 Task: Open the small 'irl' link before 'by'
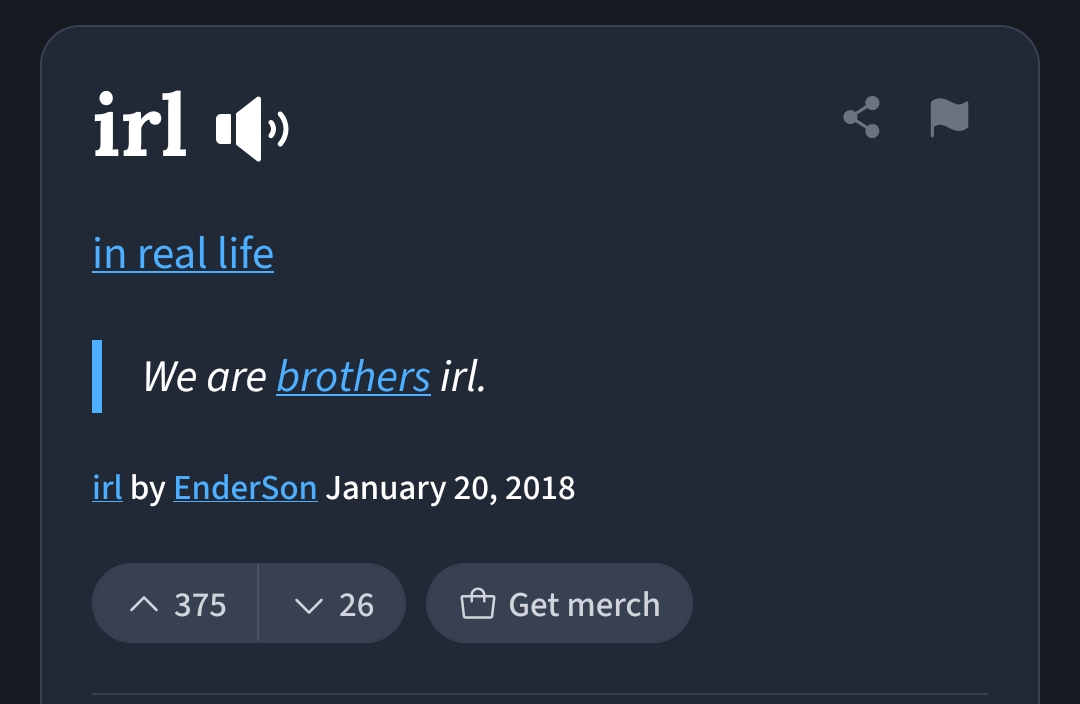(x=107, y=488)
